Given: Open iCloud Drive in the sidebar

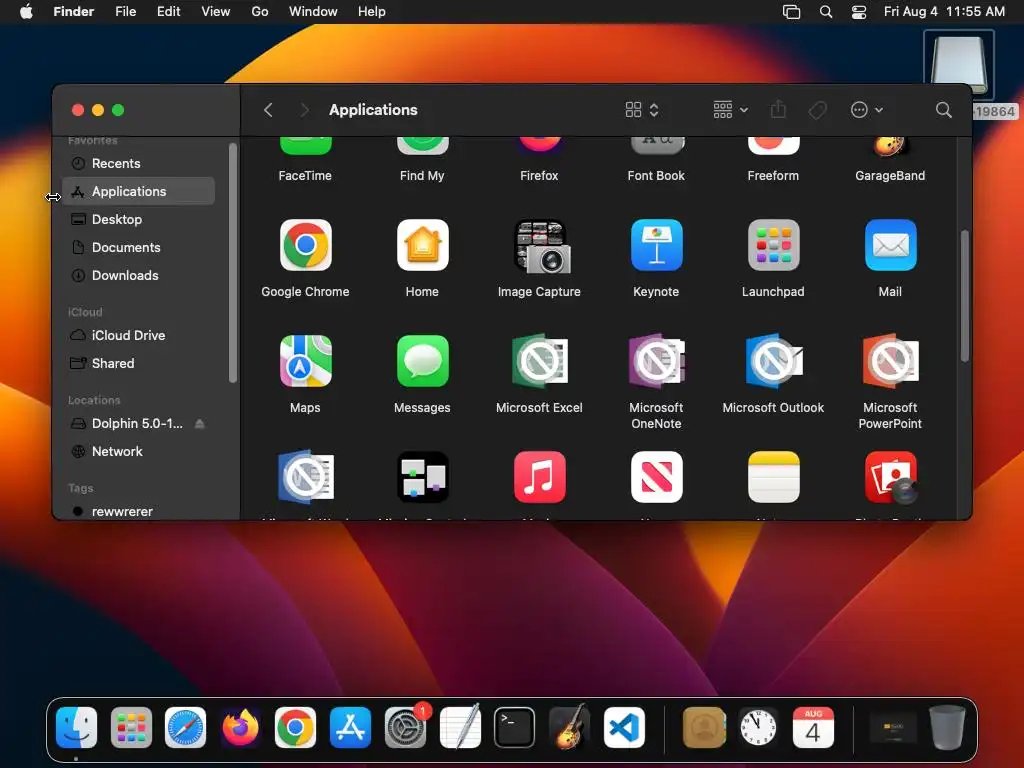Looking at the screenshot, I should (138, 335).
